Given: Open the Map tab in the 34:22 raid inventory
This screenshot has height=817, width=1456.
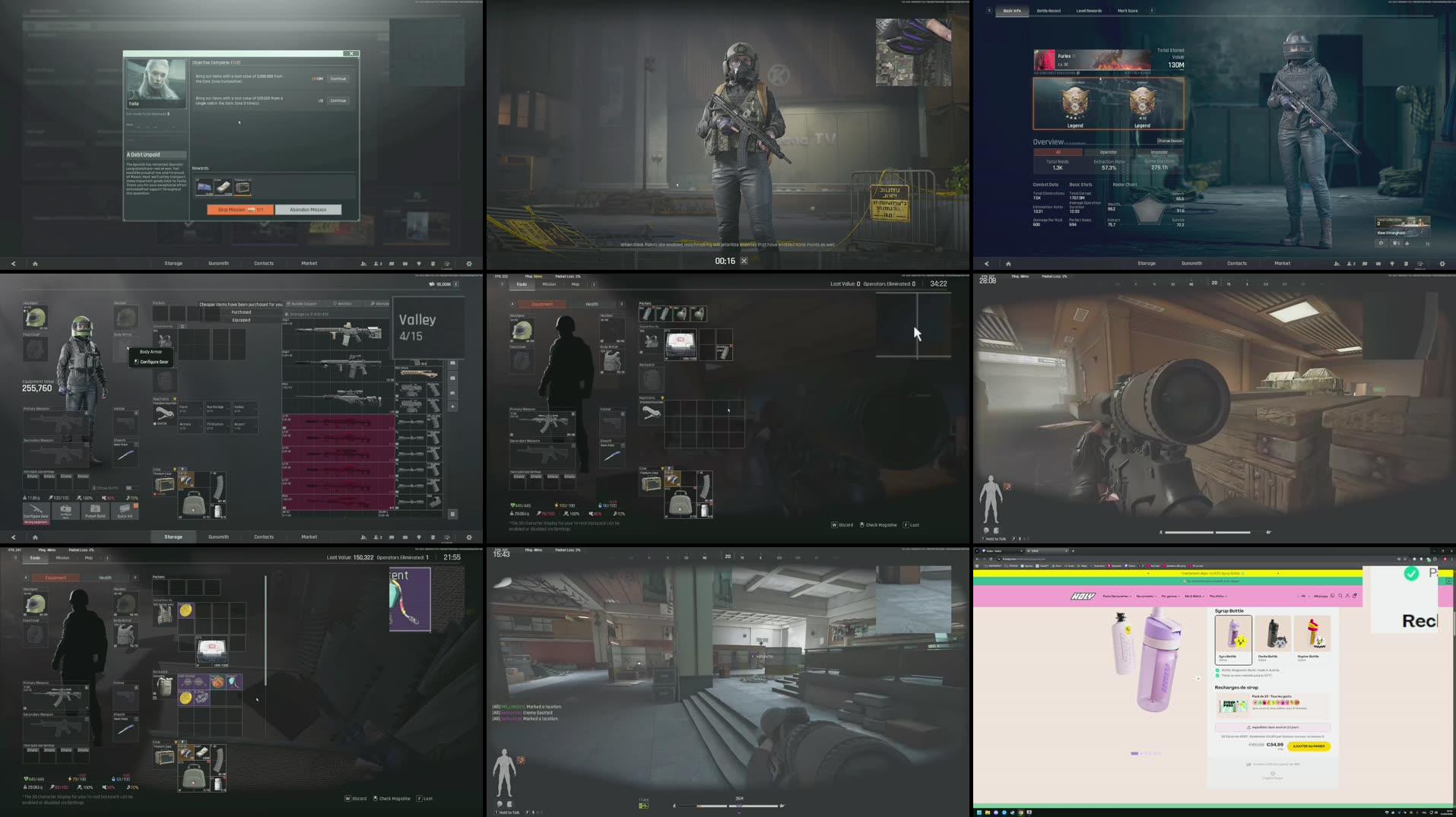Looking at the screenshot, I should pos(575,284).
